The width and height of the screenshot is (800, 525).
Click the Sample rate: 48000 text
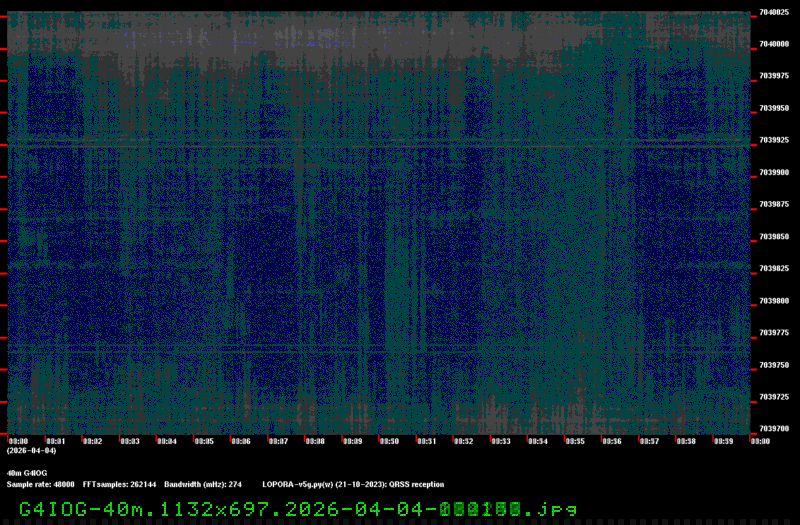point(40,484)
